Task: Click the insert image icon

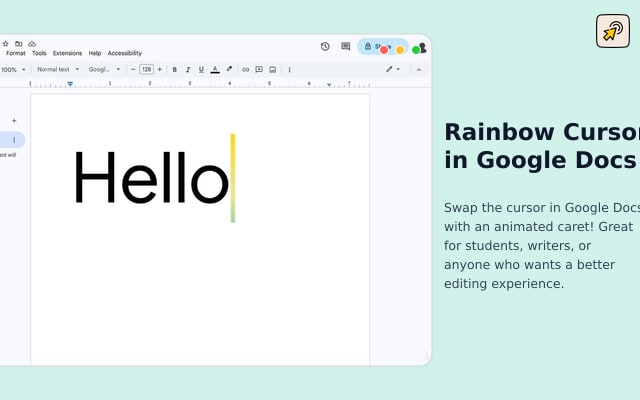Action: (x=273, y=70)
